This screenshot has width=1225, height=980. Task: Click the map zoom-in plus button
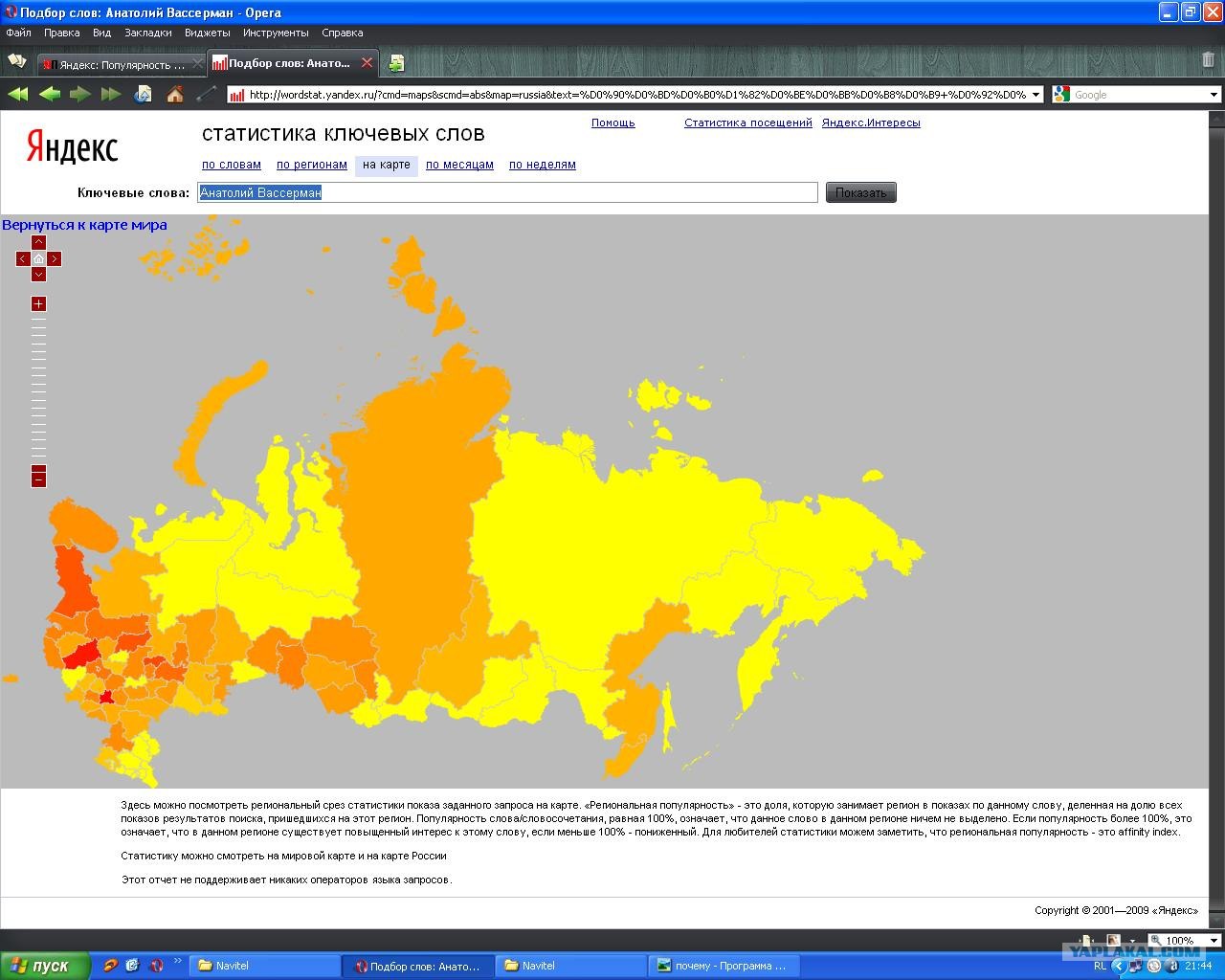38,304
